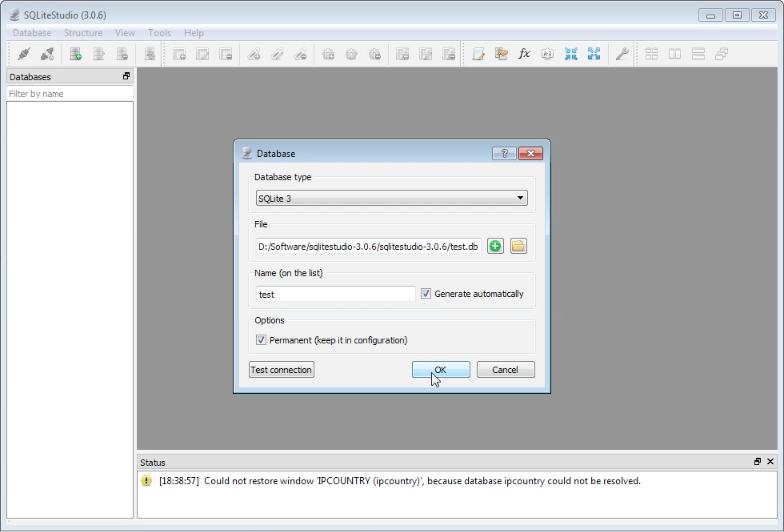Image resolution: width=784 pixels, height=532 pixels.
Task: Click the Edit trigger toolbar icon
Action: click(x=352, y=54)
